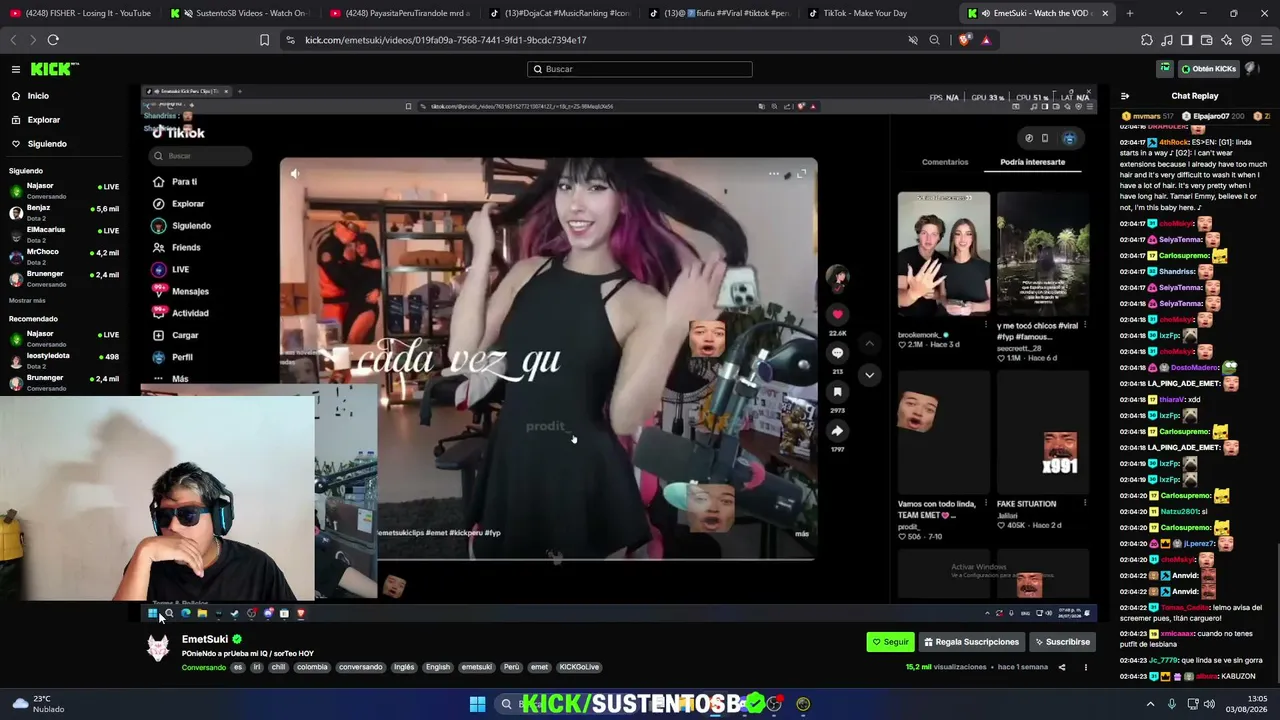Open the extensions puzzle icon
Screen dimensions: 1280x720
pyautogui.click(x=1146, y=40)
